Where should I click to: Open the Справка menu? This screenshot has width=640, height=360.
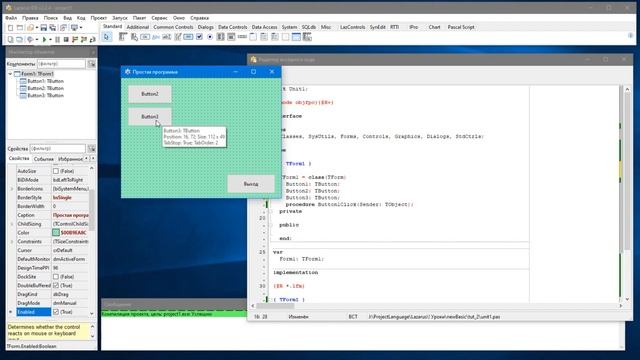[x=200, y=18]
